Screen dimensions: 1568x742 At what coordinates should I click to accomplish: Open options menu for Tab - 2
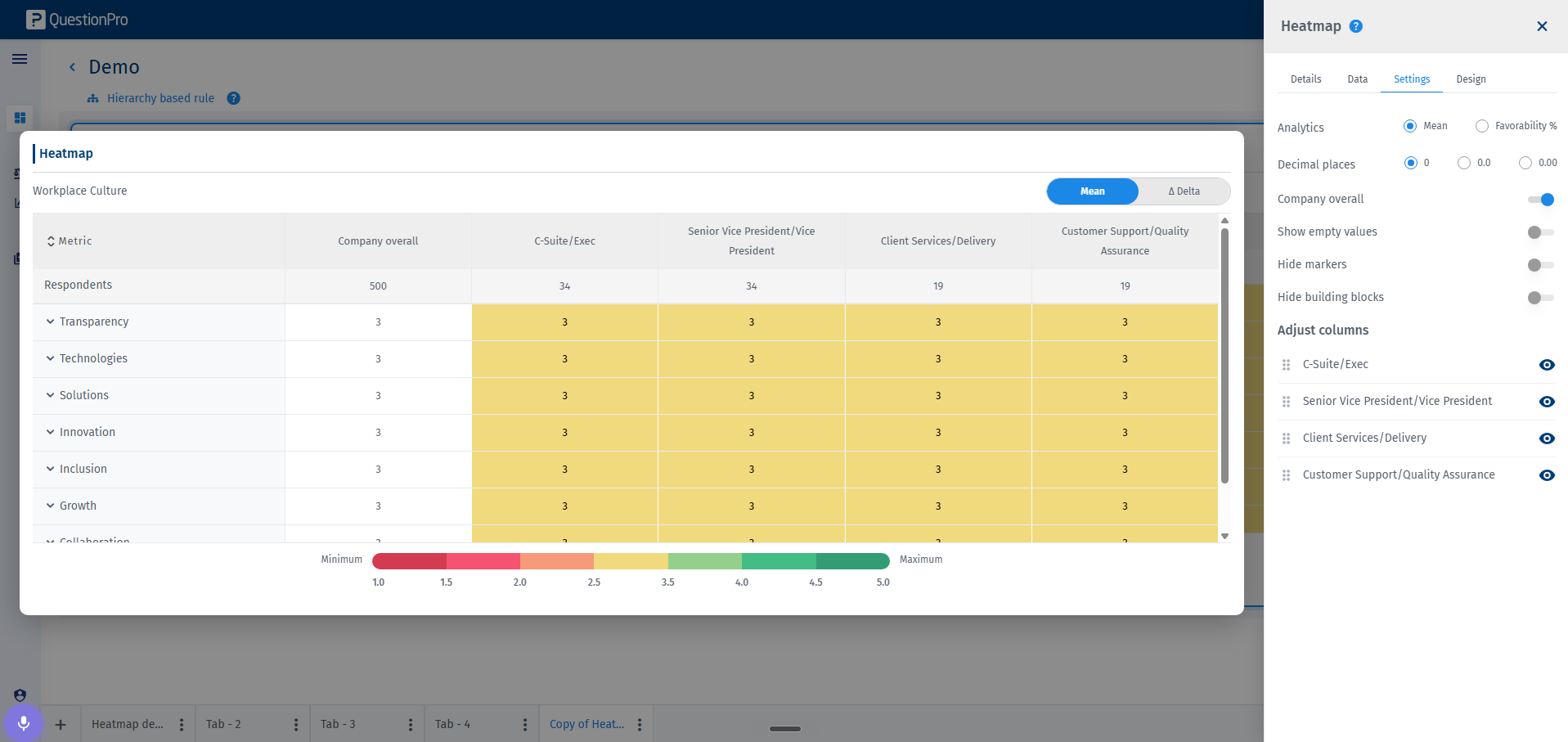[x=296, y=725]
